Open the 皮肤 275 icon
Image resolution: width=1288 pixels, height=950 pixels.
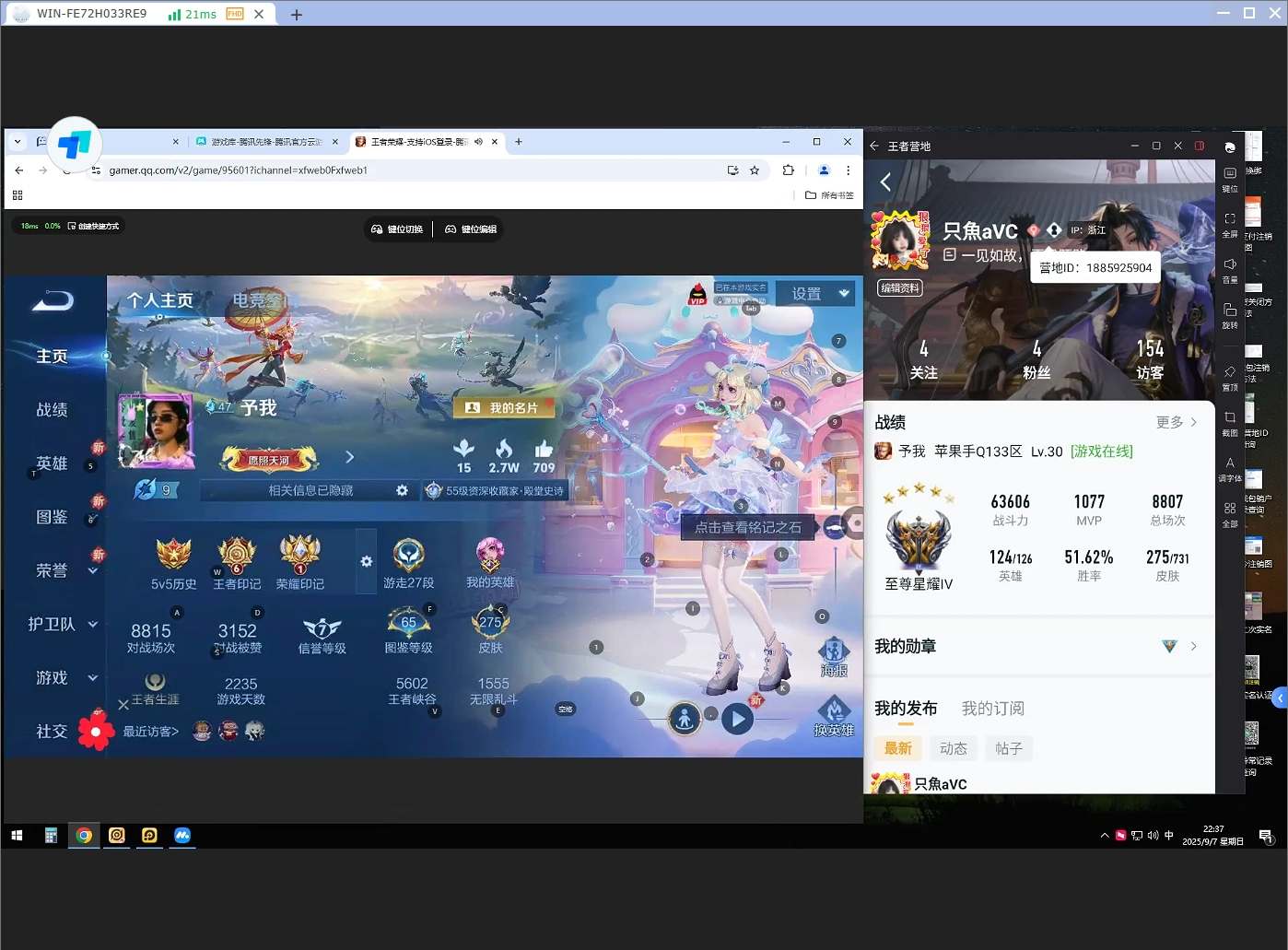(490, 631)
